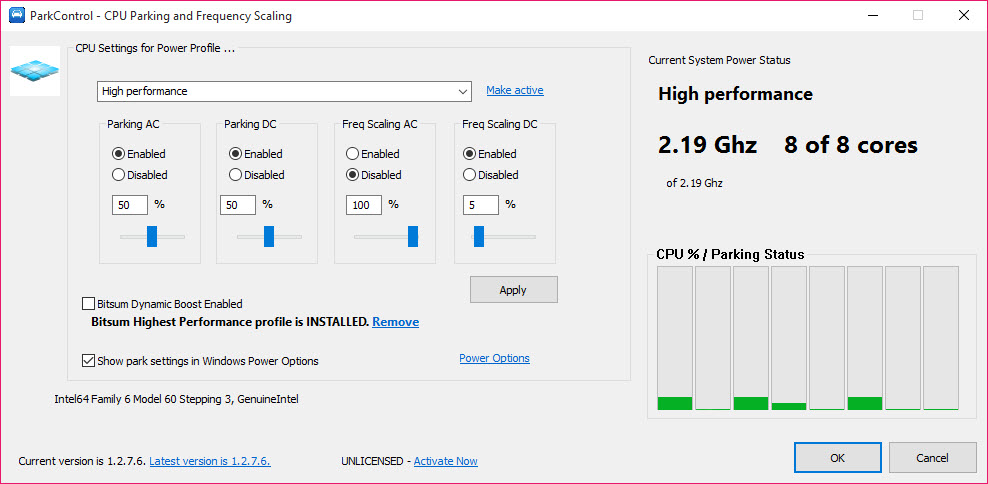Screen dimensions: 988x484
Task: Click the first CPU core usage bar
Action: (675, 338)
